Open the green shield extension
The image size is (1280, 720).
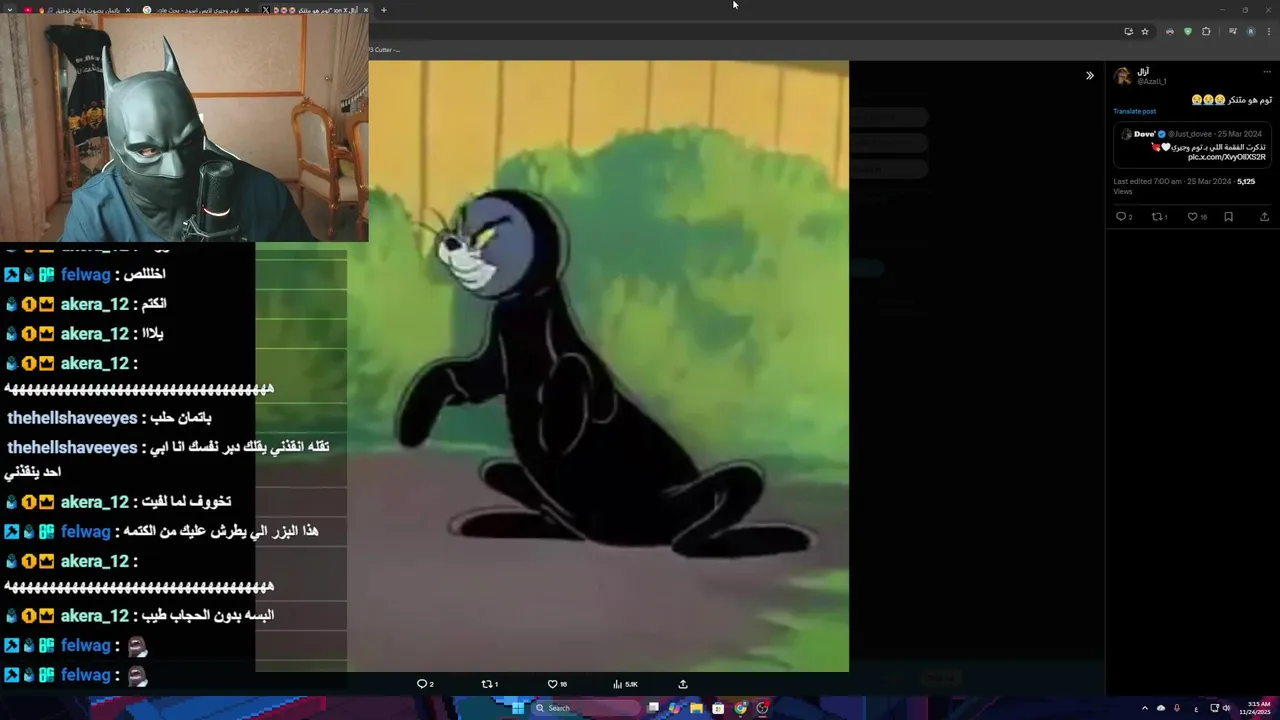1188,31
